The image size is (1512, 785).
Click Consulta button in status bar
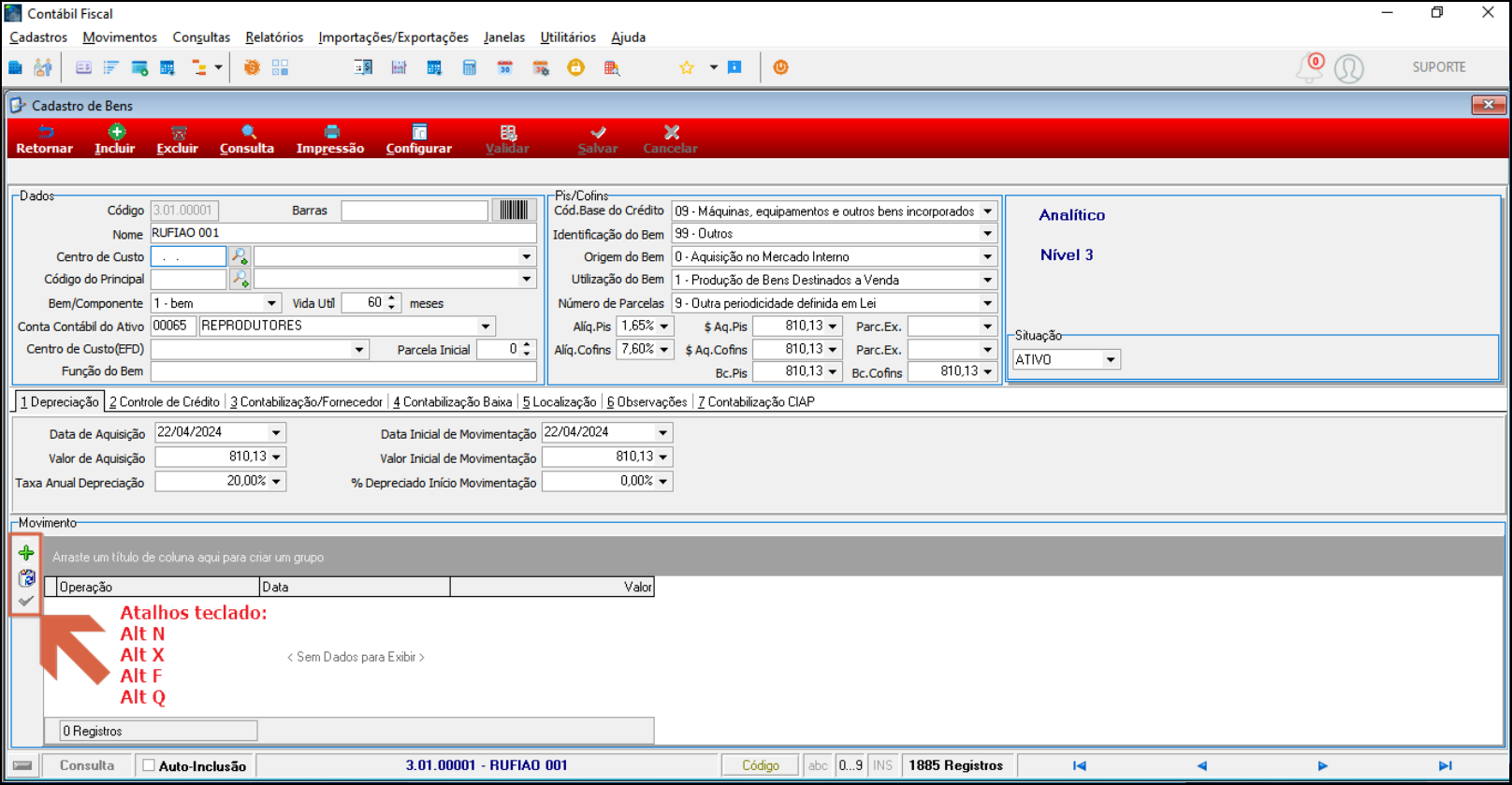click(x=87, y=765)
